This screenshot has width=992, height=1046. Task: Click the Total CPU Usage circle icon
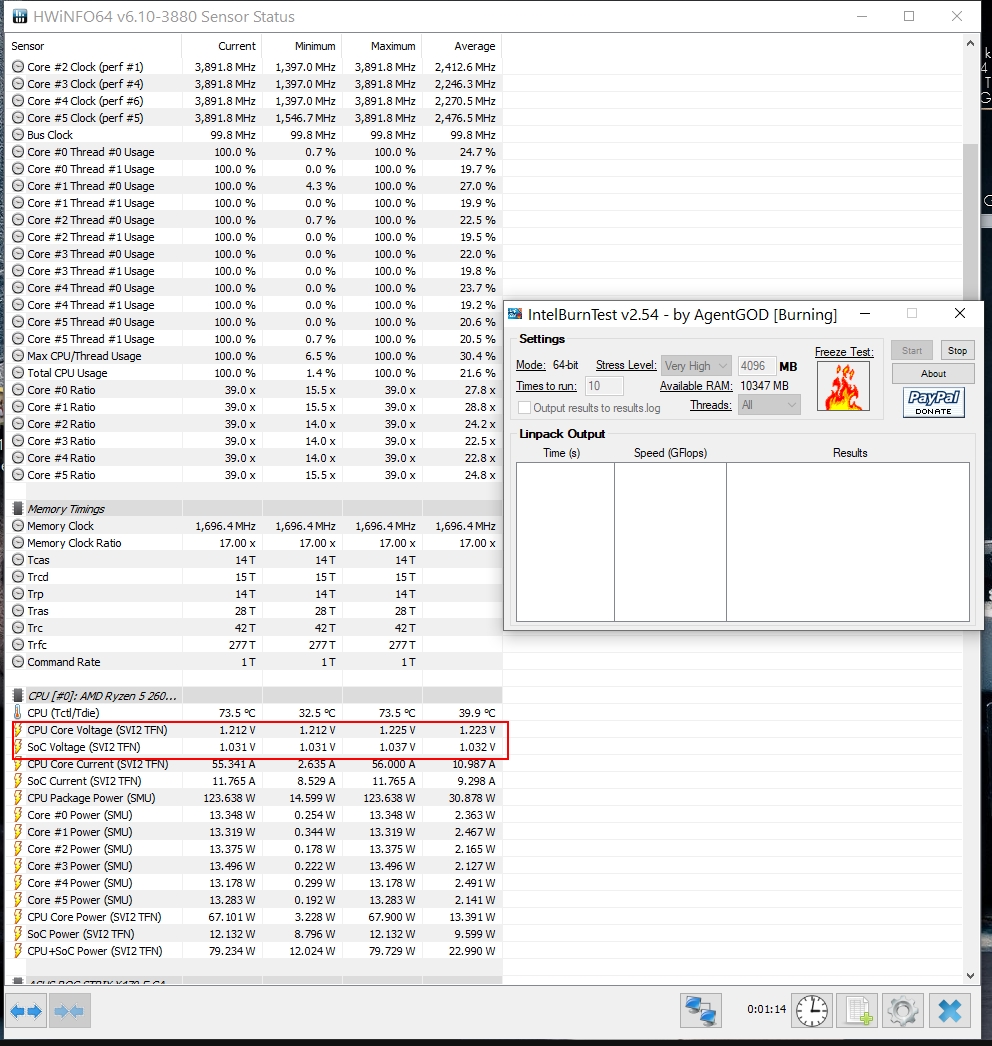18,373
